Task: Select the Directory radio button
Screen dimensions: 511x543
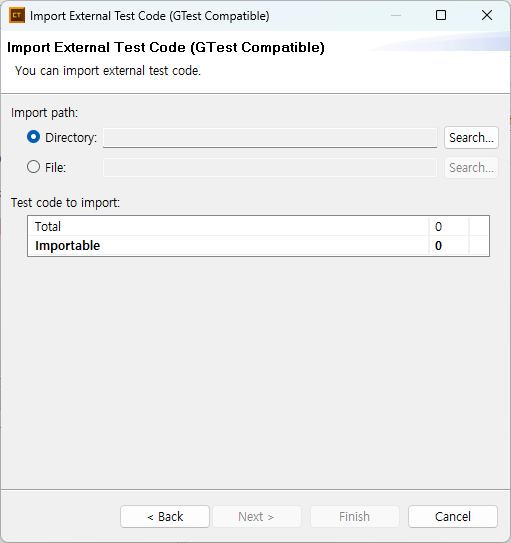Action: click(x=34, y=137)
